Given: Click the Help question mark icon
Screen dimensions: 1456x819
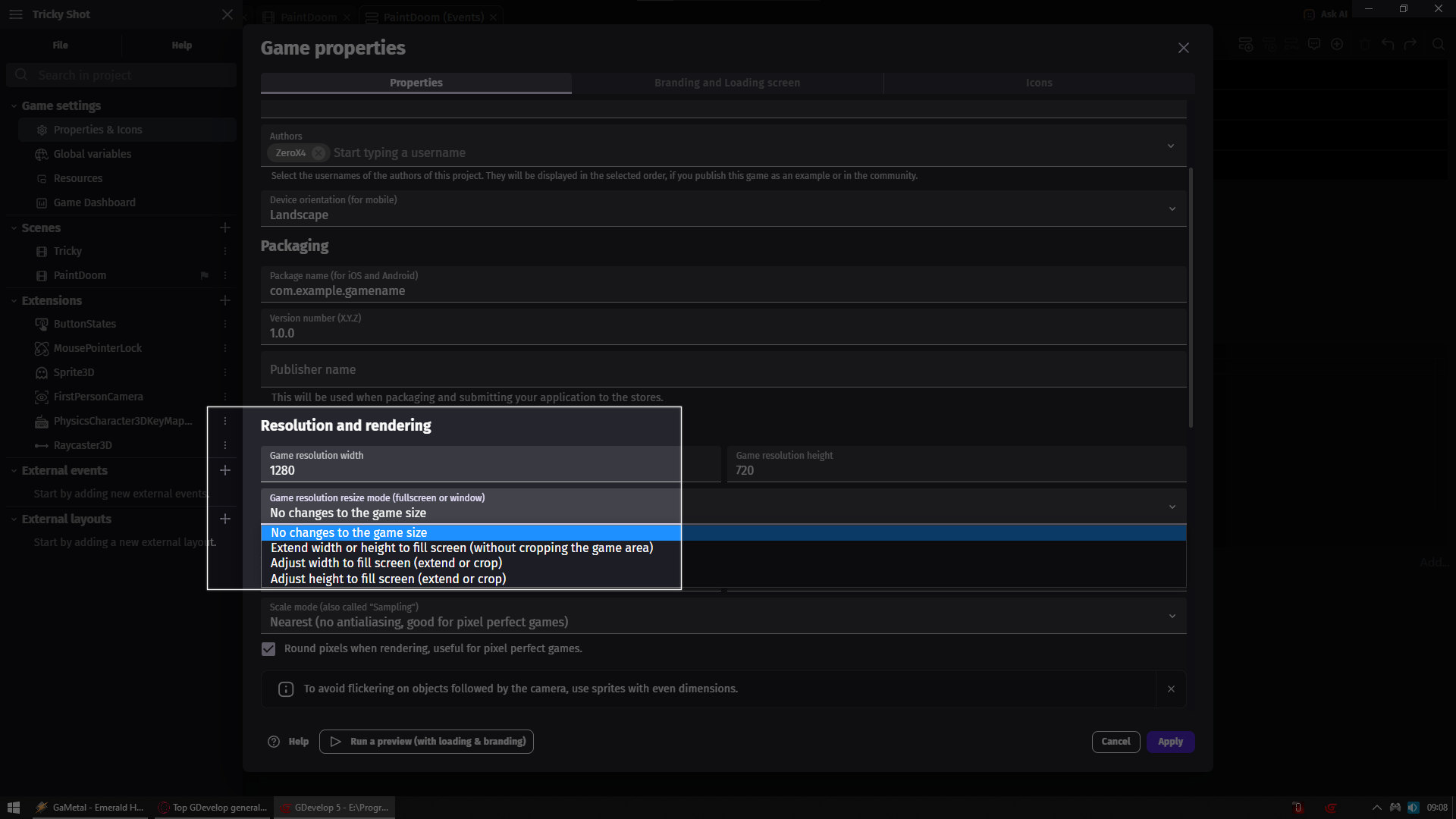Looking at the screenshot, I should (274, 742).
